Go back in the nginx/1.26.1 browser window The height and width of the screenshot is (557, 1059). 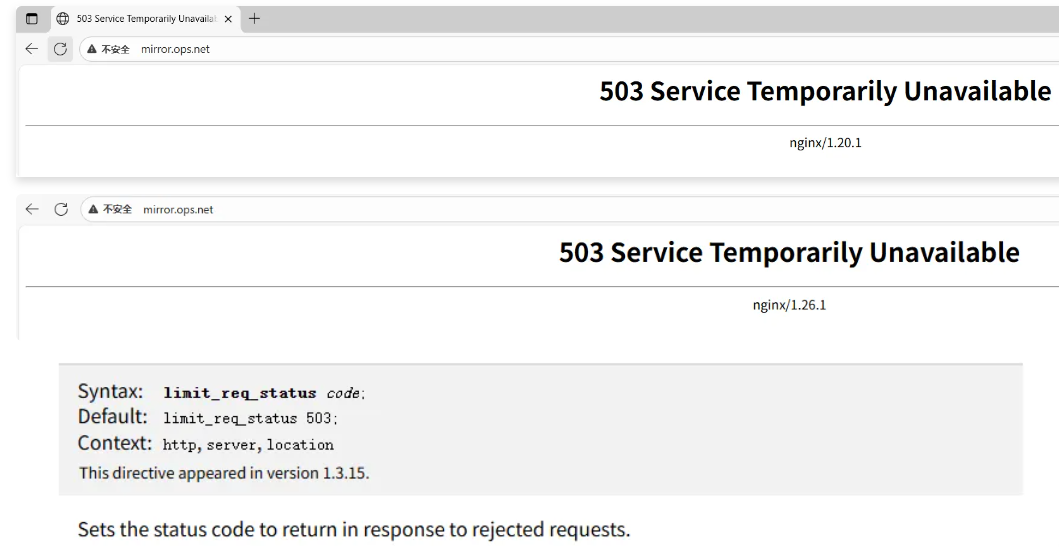tap(32, 209)
